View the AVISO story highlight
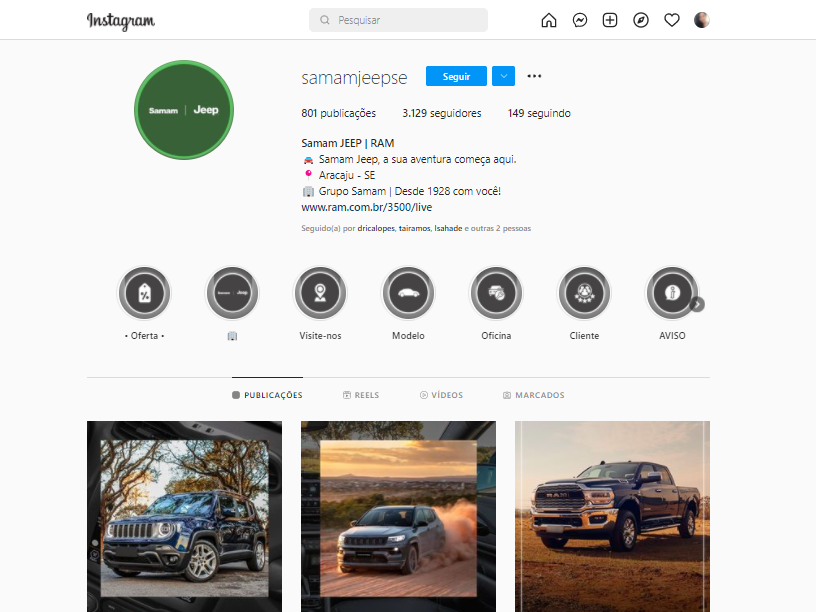The width and height of the screenshot is (816, 612). [x=671, y=293]
